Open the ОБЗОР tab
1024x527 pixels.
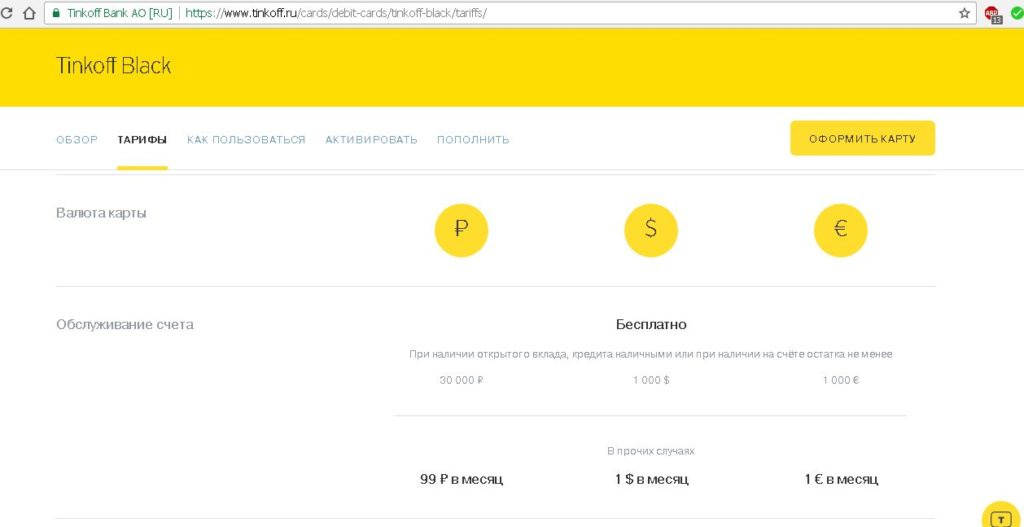[77, 140]
